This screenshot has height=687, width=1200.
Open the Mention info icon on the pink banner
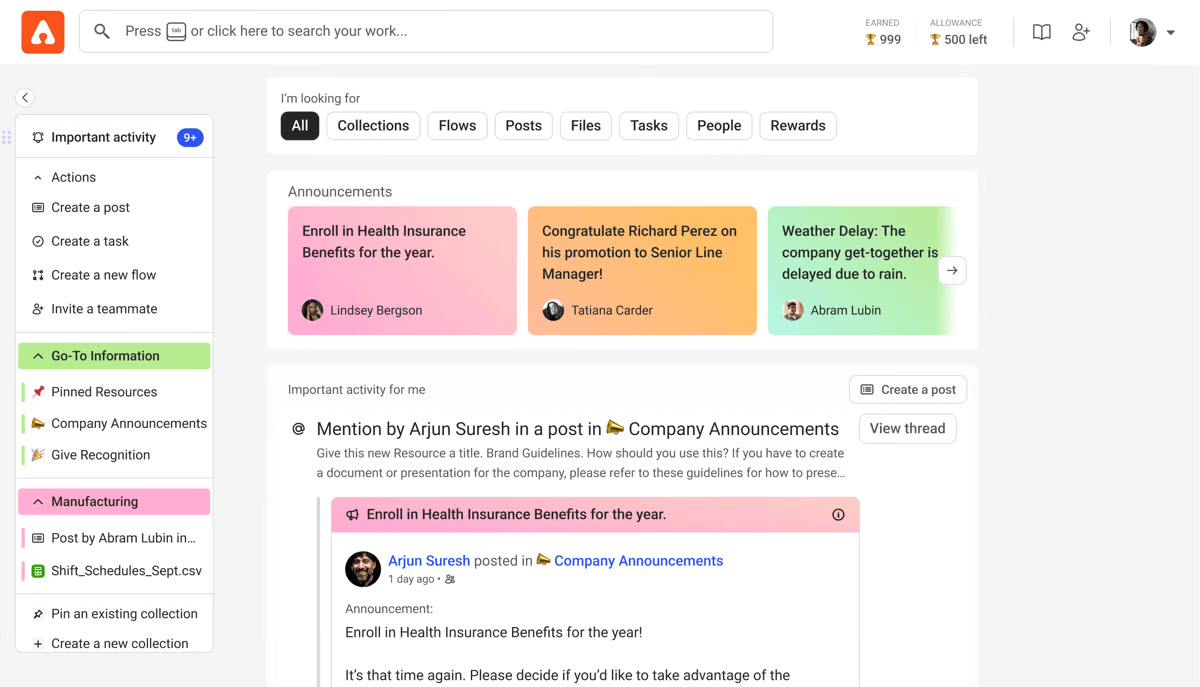tap(838, 514)
